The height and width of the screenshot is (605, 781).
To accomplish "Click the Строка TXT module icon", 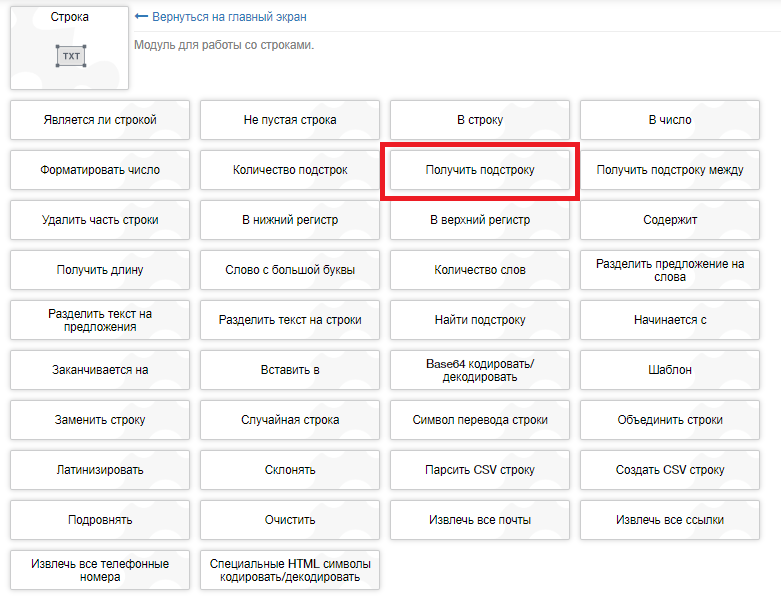I will click(70, 56).
